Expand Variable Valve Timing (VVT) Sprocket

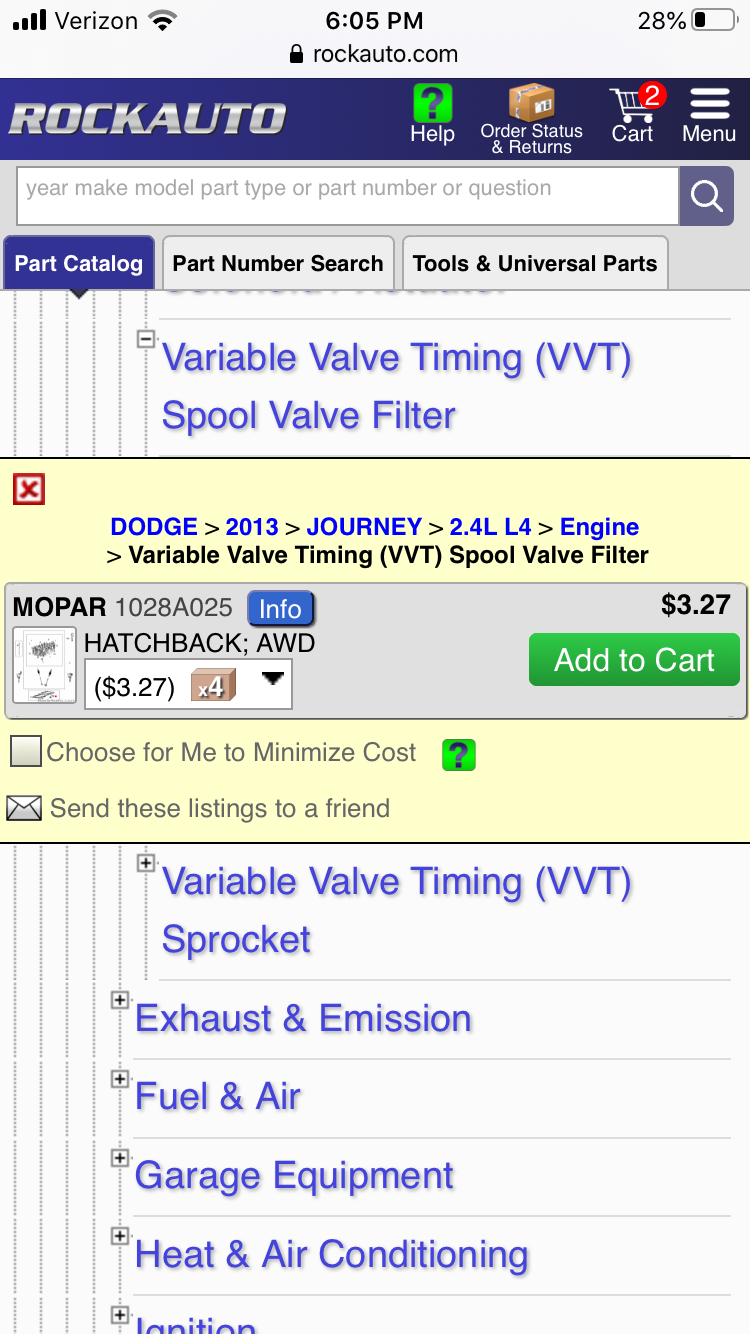tap(146, 862)
